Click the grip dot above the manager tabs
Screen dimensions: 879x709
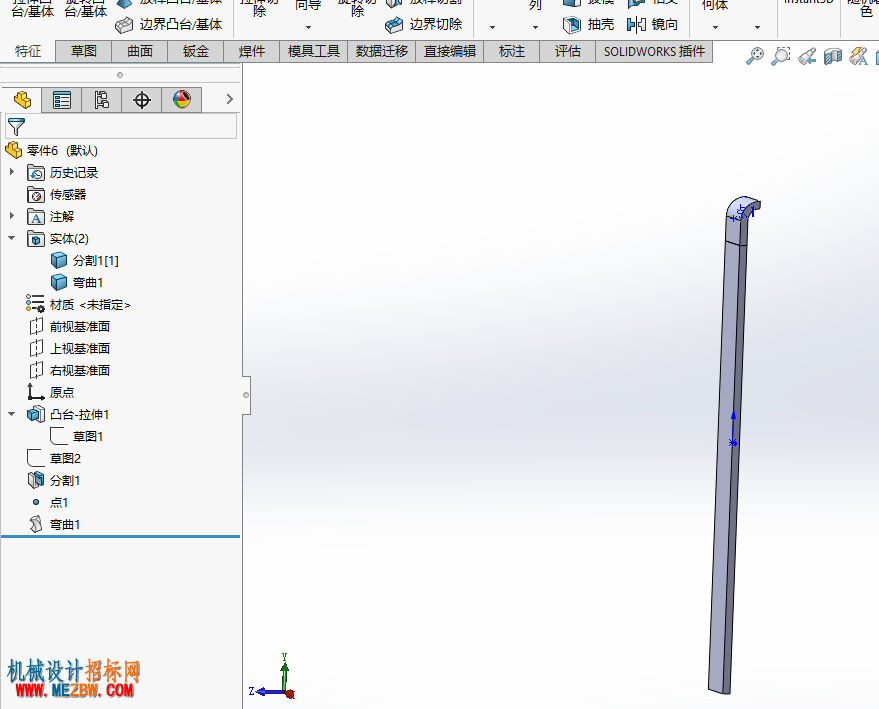[x=119, y=75]
